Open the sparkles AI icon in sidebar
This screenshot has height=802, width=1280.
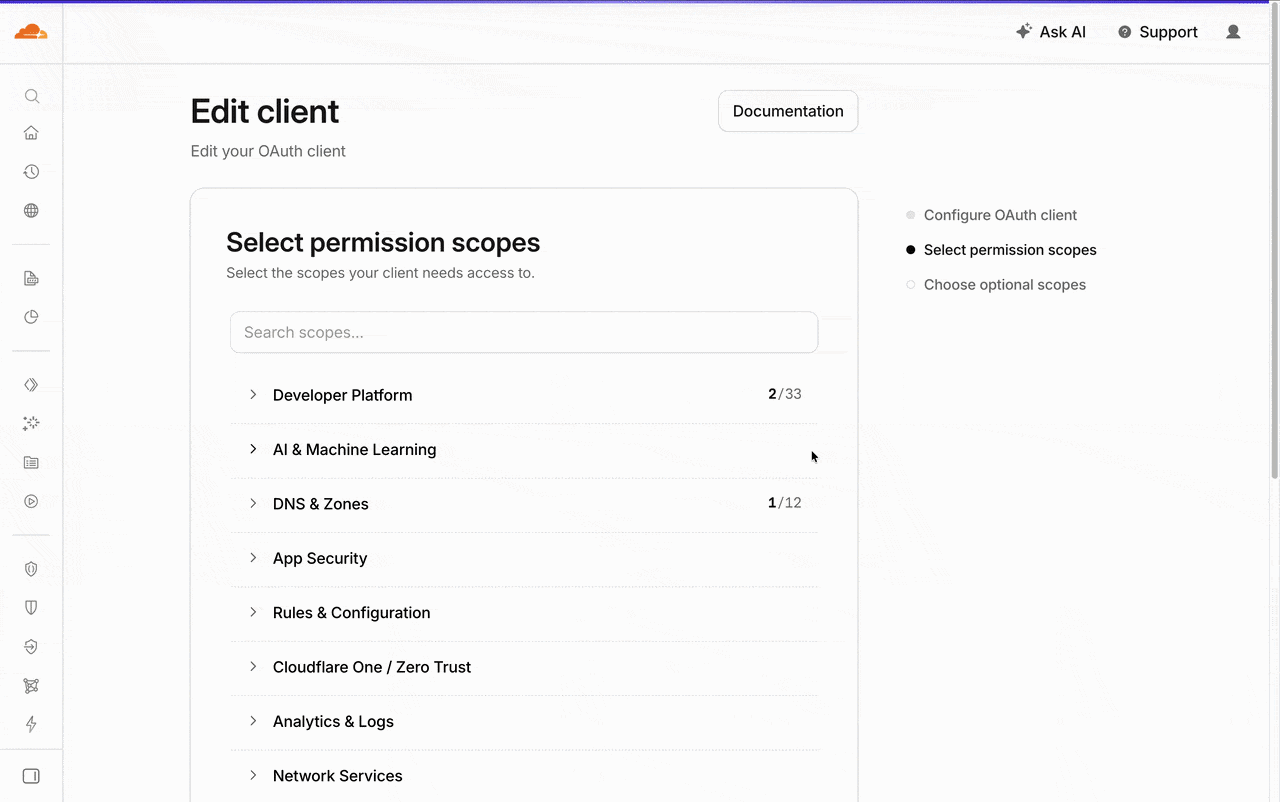[x=31, y=424]
